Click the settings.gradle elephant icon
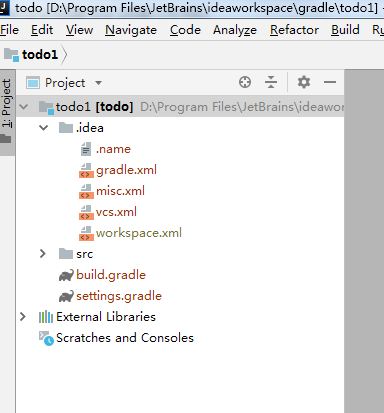The width and height of the screenshot is (384, 413). click(66, 296)
